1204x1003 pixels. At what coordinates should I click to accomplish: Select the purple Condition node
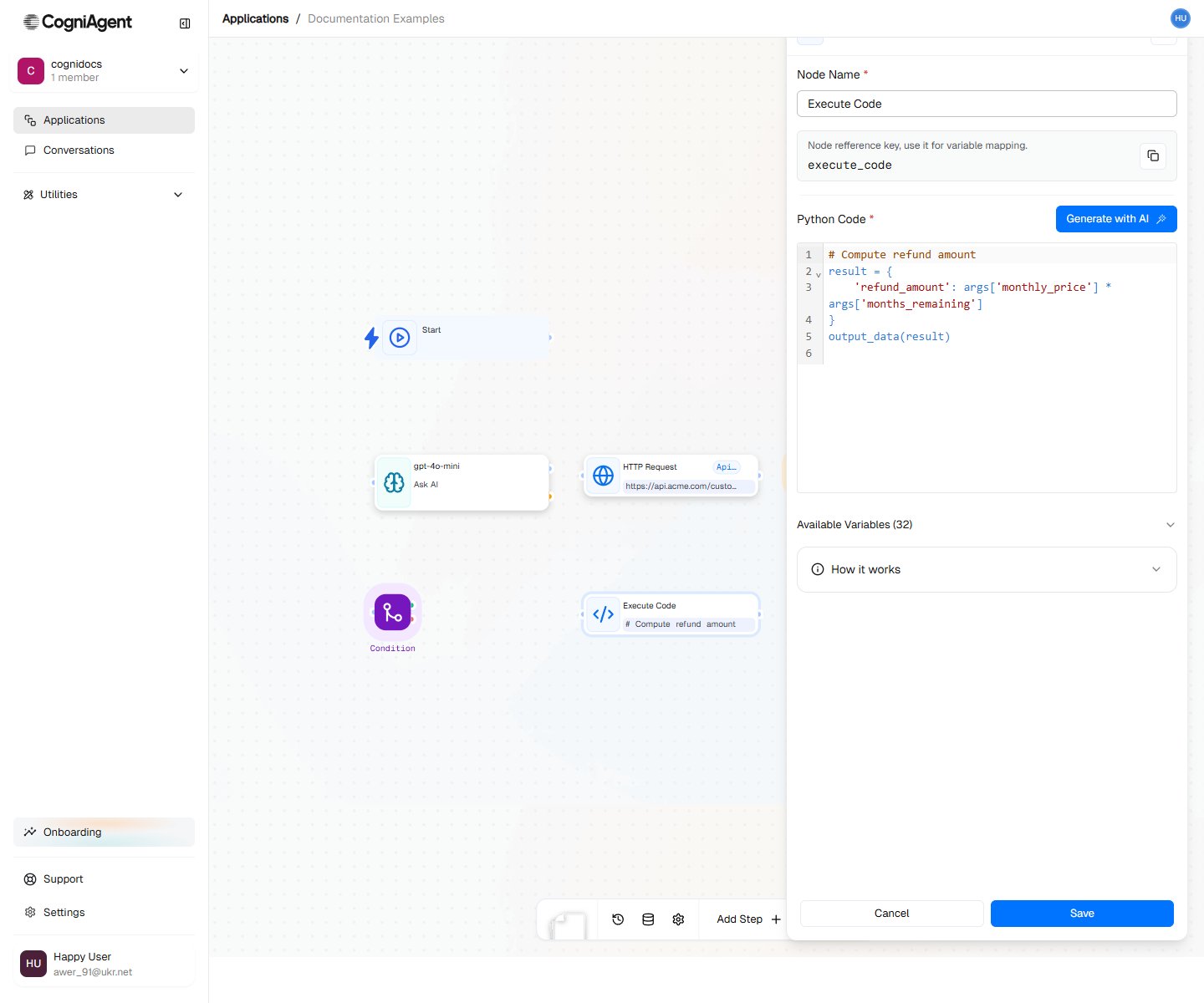(x=392, y=612)
